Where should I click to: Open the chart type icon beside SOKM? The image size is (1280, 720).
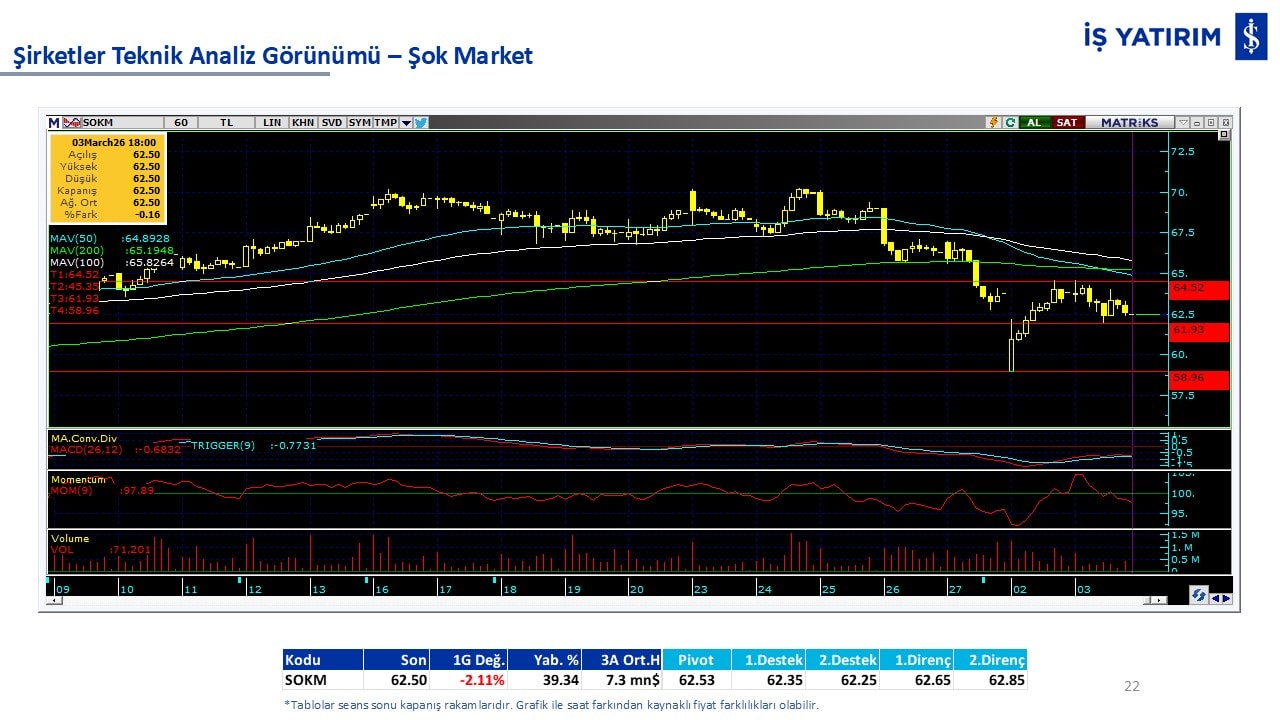72,122
